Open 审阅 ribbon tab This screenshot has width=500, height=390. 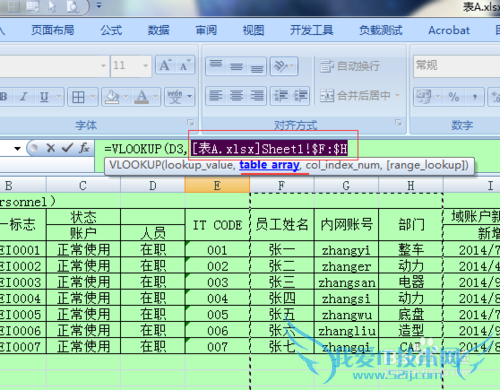pos(206,30)
